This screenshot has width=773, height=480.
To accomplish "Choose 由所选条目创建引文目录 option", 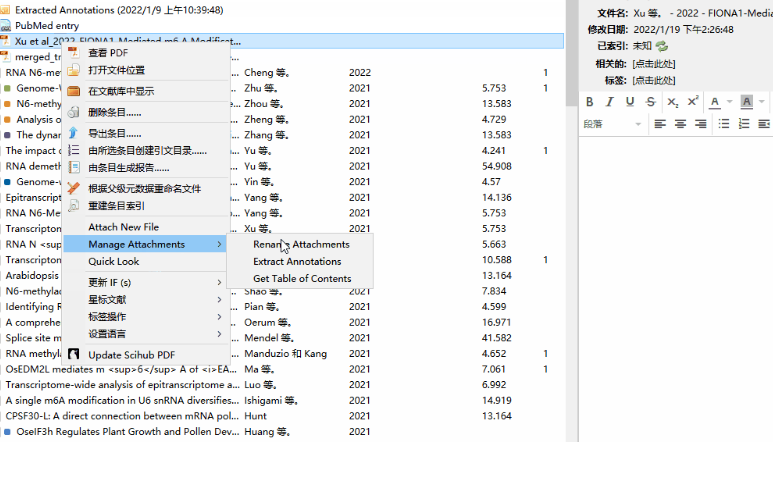I will pos(146,151).
